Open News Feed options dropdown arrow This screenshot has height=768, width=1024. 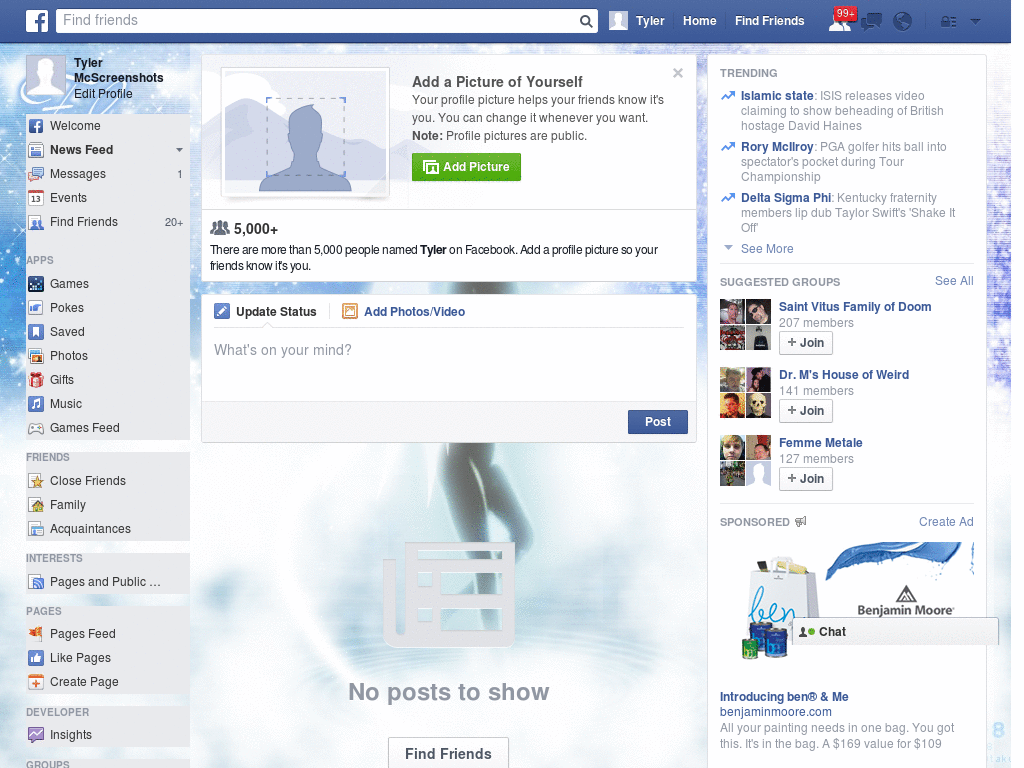coord(179,150)
